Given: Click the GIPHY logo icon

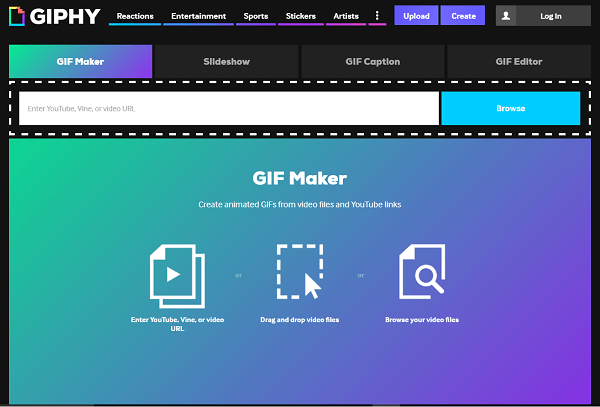Looking at the screenshot, I should [x=17, y=16].
